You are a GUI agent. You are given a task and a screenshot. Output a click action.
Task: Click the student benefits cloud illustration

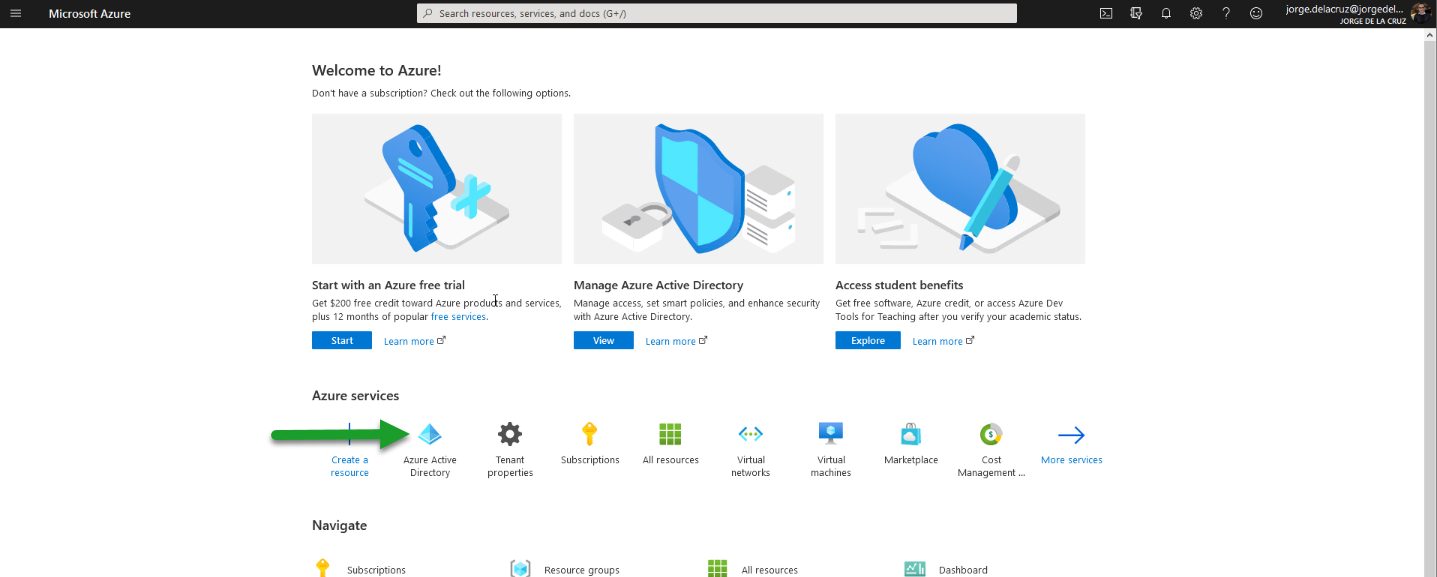[960, 188]
